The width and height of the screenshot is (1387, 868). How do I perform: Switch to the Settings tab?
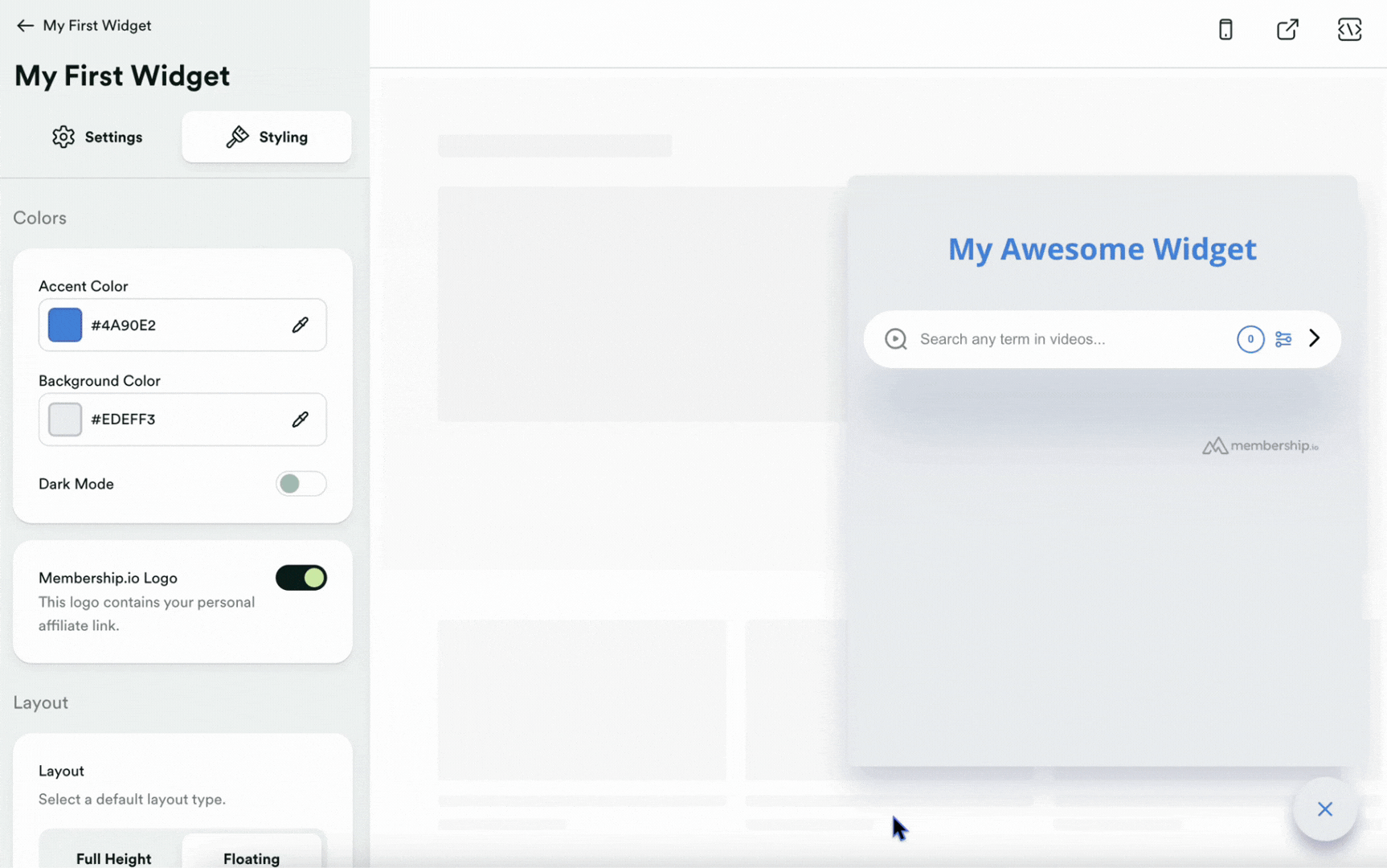(97, 137)
